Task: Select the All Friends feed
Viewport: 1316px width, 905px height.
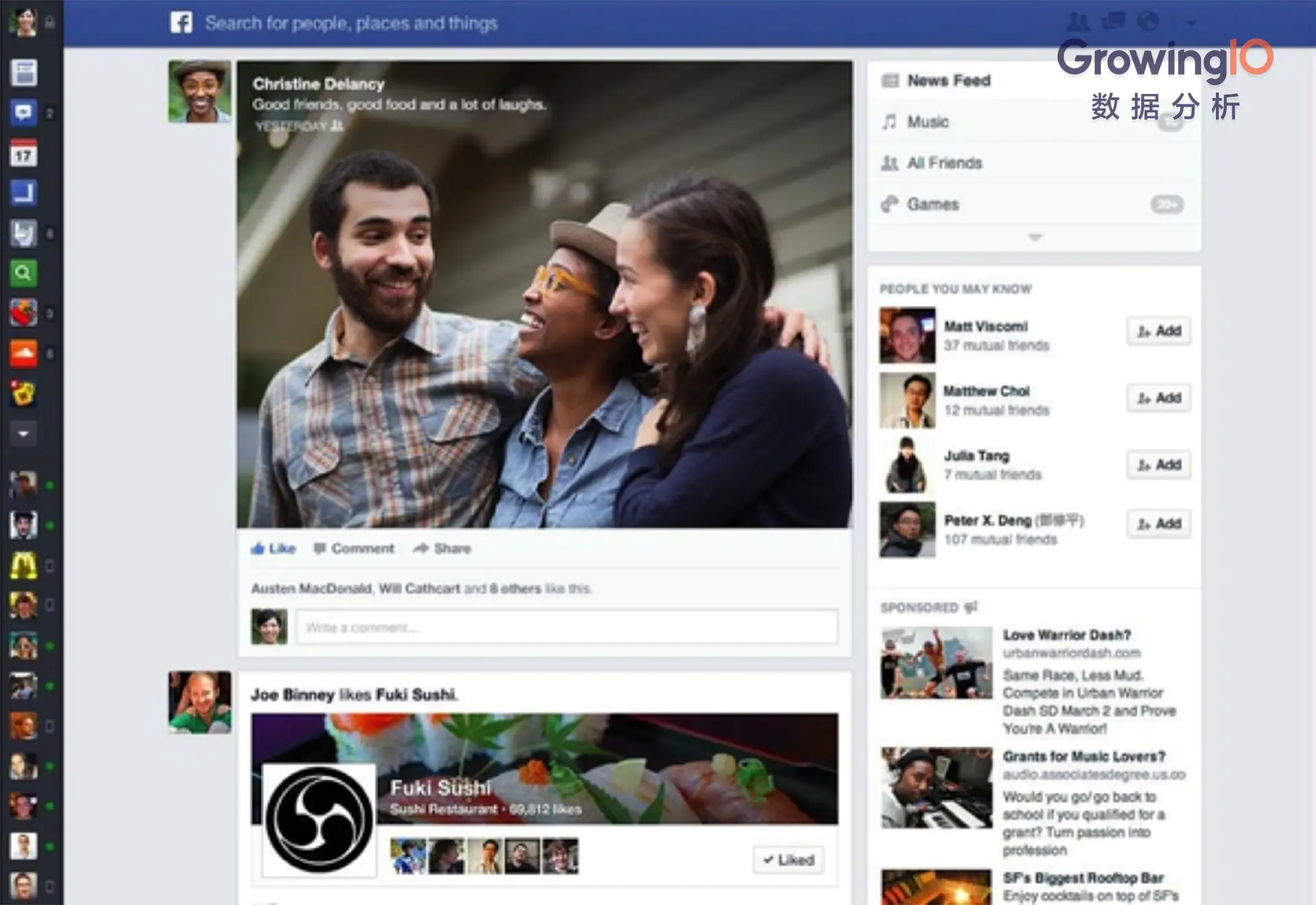Action: pos(945,163)
